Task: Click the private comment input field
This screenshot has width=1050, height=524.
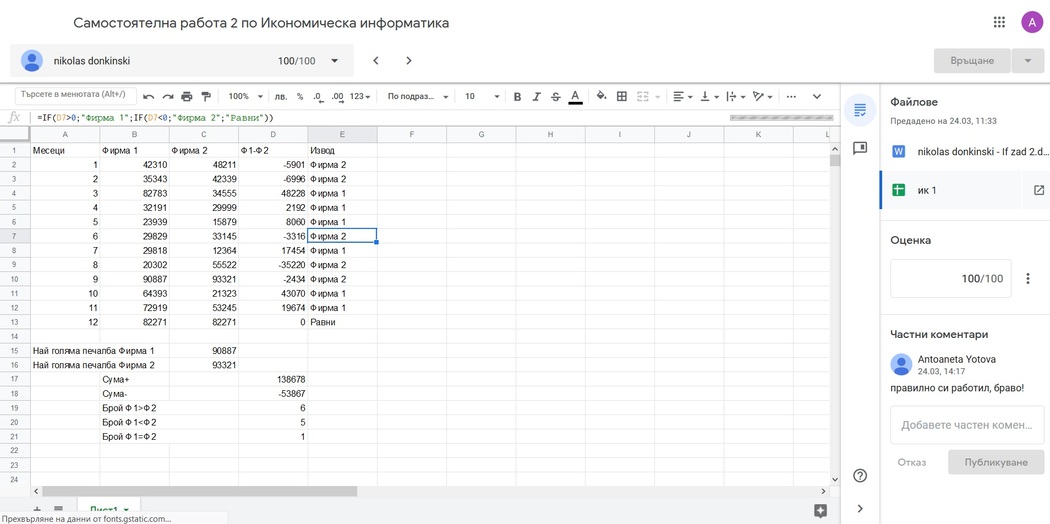Action: (x=966, y=425)
